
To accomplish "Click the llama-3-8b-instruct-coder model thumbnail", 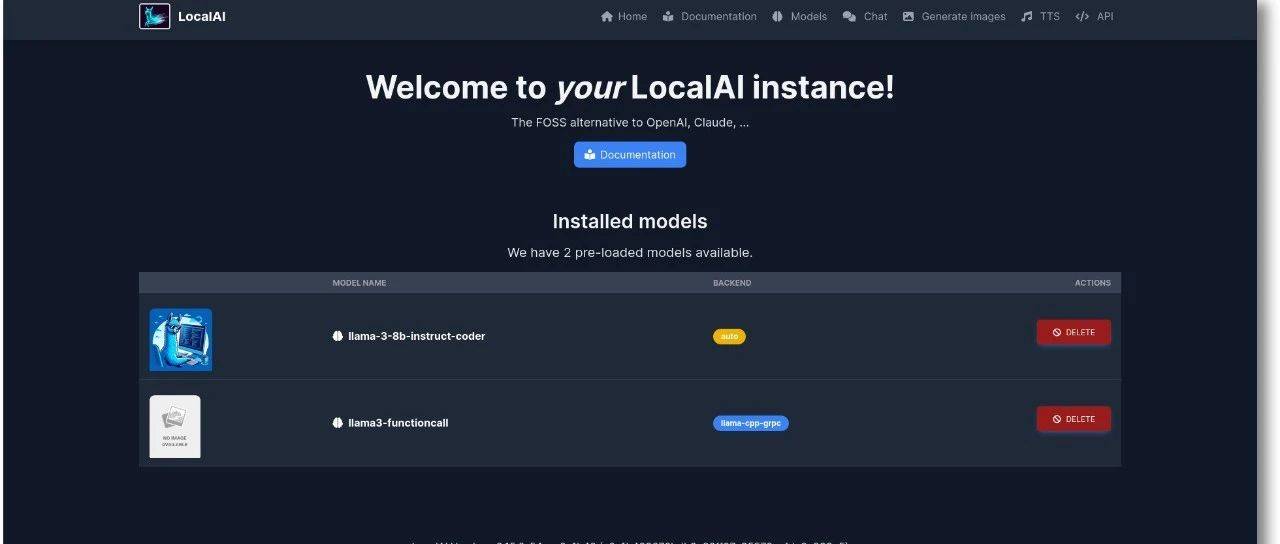I will coord(181,339).
